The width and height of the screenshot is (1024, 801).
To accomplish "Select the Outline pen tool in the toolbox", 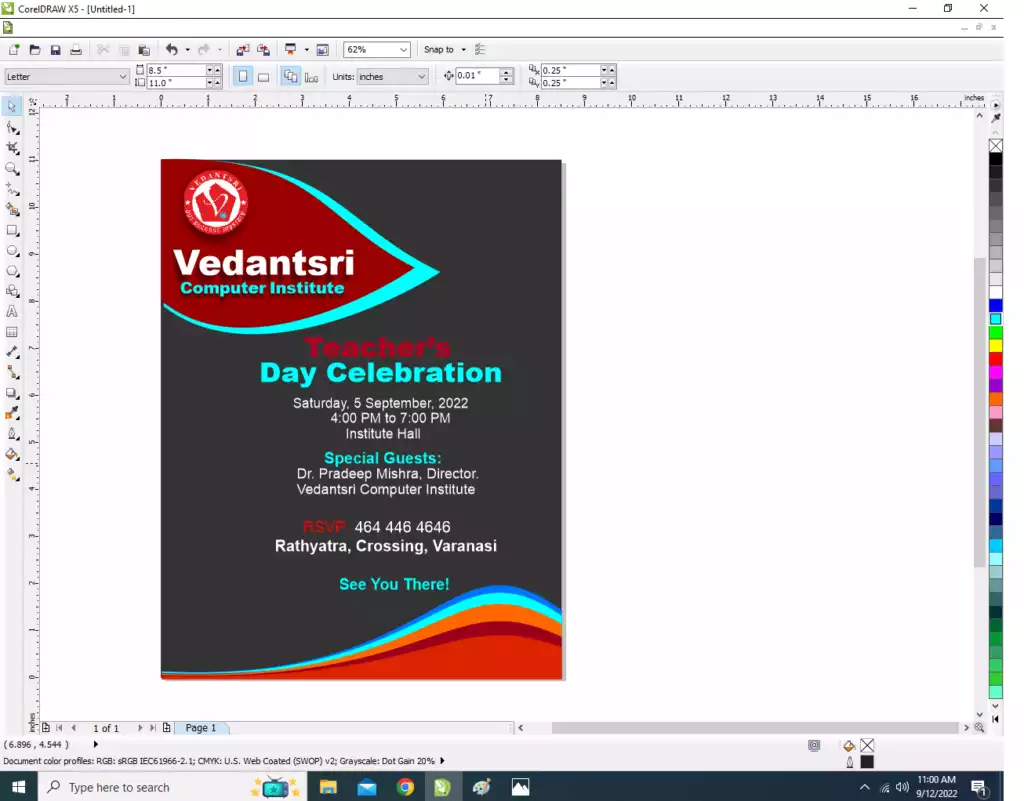I will point(12,434).
